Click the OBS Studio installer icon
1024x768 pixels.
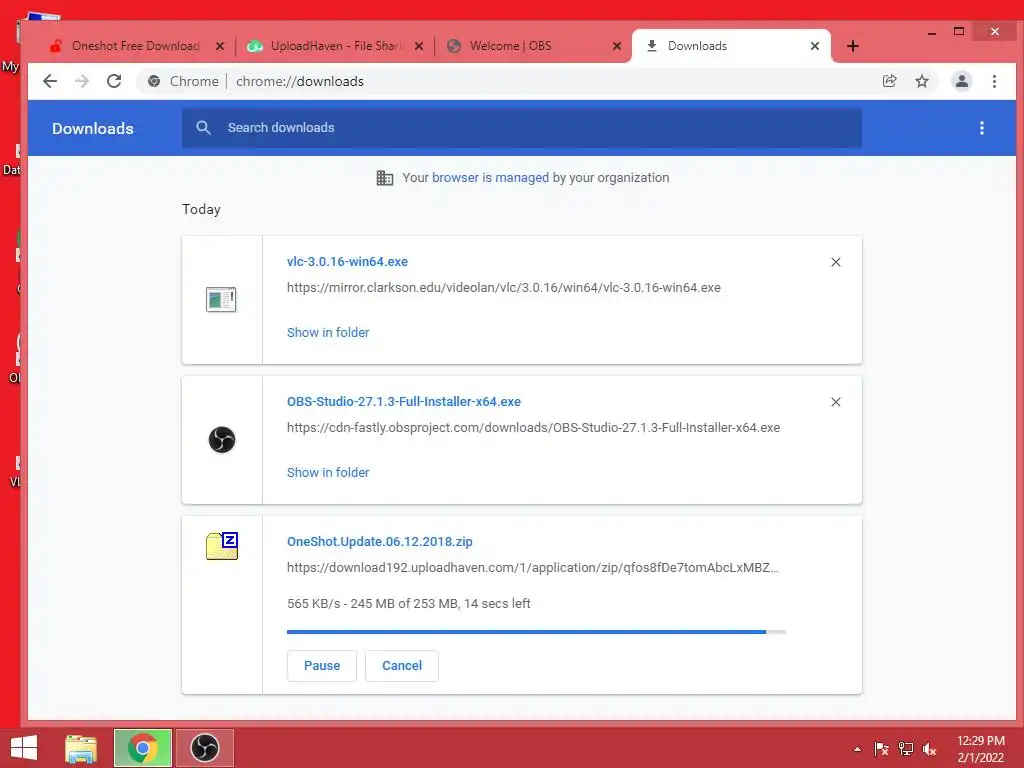221,440
